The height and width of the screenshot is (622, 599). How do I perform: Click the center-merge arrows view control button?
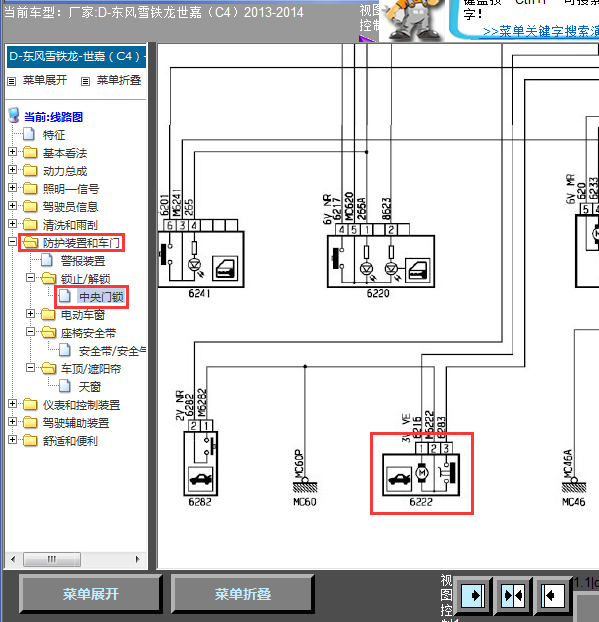pyautogui.click(x=513, y=595)
